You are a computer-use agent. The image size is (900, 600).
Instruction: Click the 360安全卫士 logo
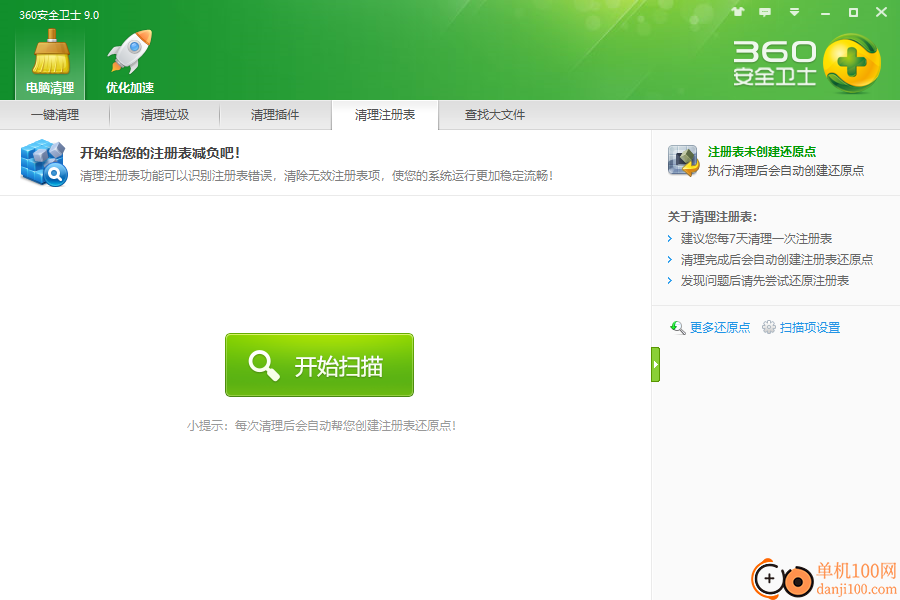click(x=806, y=63)
